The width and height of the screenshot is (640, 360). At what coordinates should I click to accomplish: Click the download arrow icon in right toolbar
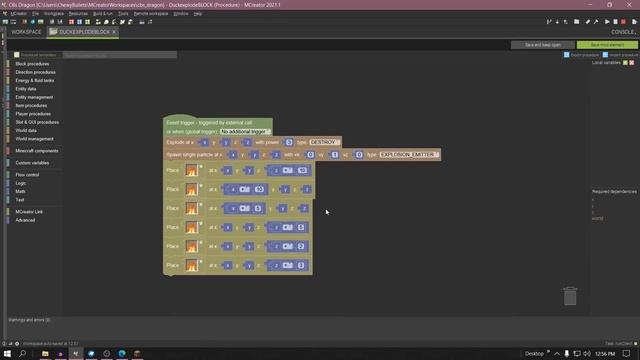click(x=557, y=22)
